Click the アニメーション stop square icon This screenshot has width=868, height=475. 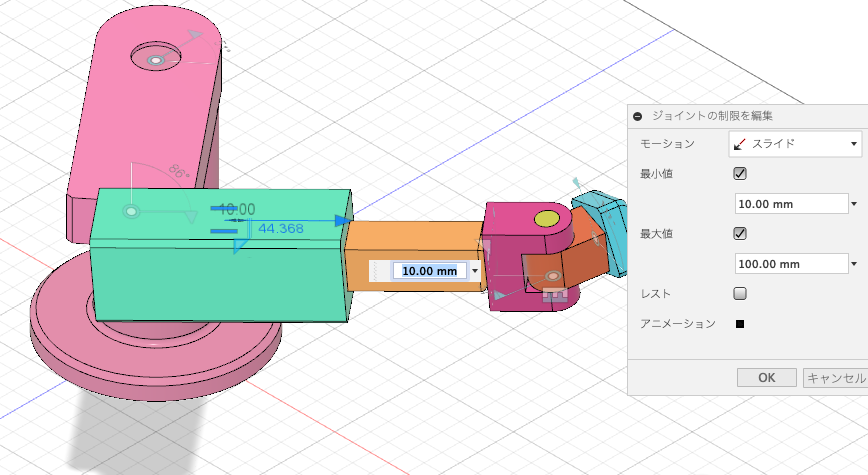(740, 324)
